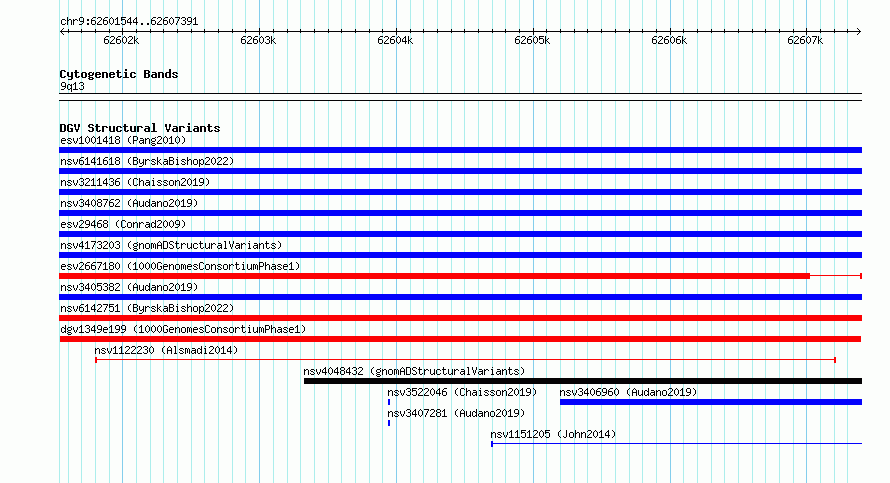This screenshot has height=483, width=890.
Task: Select the blue bar under nsv4173203
Action: point(460,255)
